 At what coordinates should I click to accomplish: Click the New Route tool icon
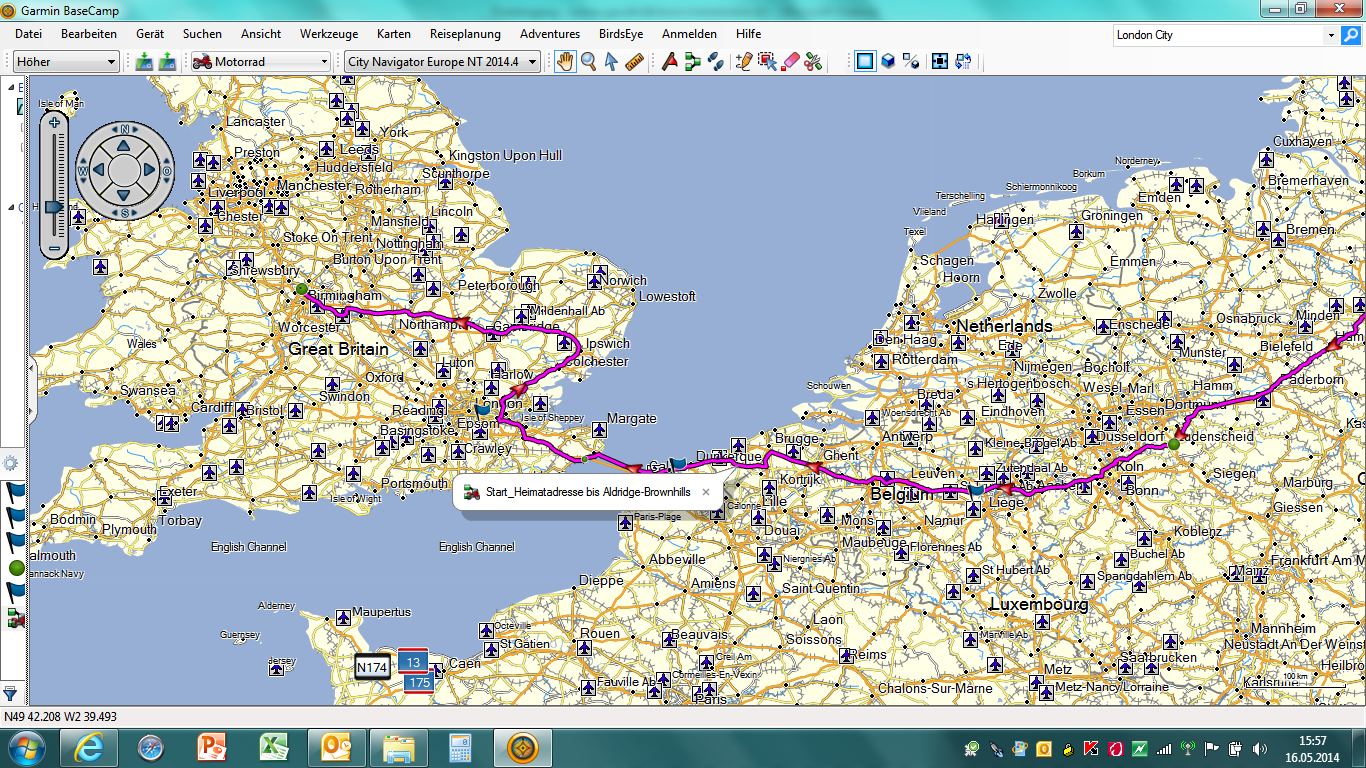tap(692, 62)
